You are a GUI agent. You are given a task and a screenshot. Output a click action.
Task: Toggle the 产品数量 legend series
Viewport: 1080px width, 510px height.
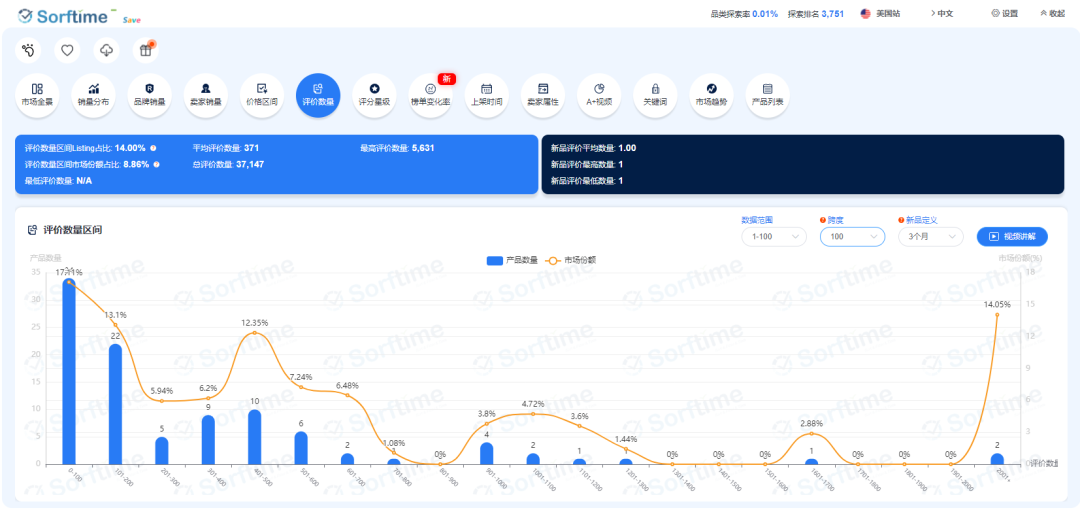(x=512, y=261)
